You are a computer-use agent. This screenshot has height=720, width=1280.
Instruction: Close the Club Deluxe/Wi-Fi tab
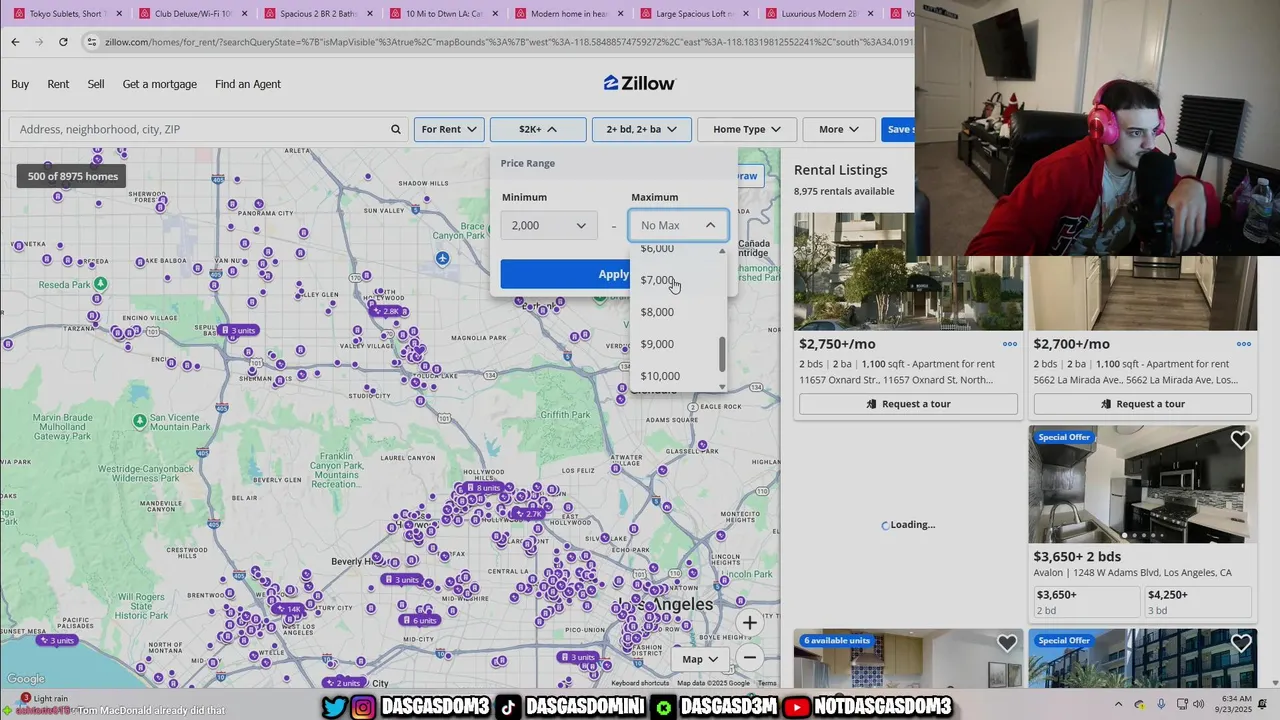[244, 14]
